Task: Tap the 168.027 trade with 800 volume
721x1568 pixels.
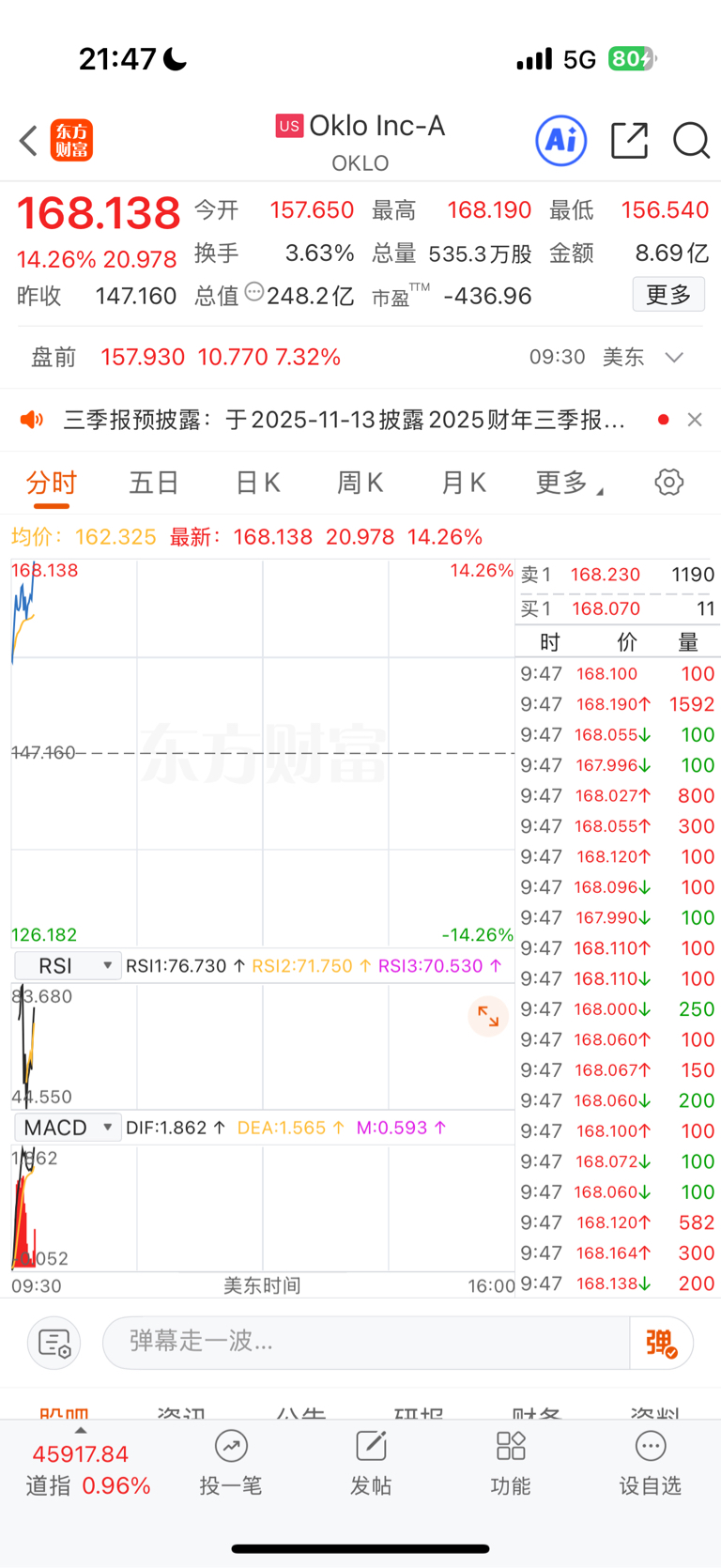Action: point(618,795)
